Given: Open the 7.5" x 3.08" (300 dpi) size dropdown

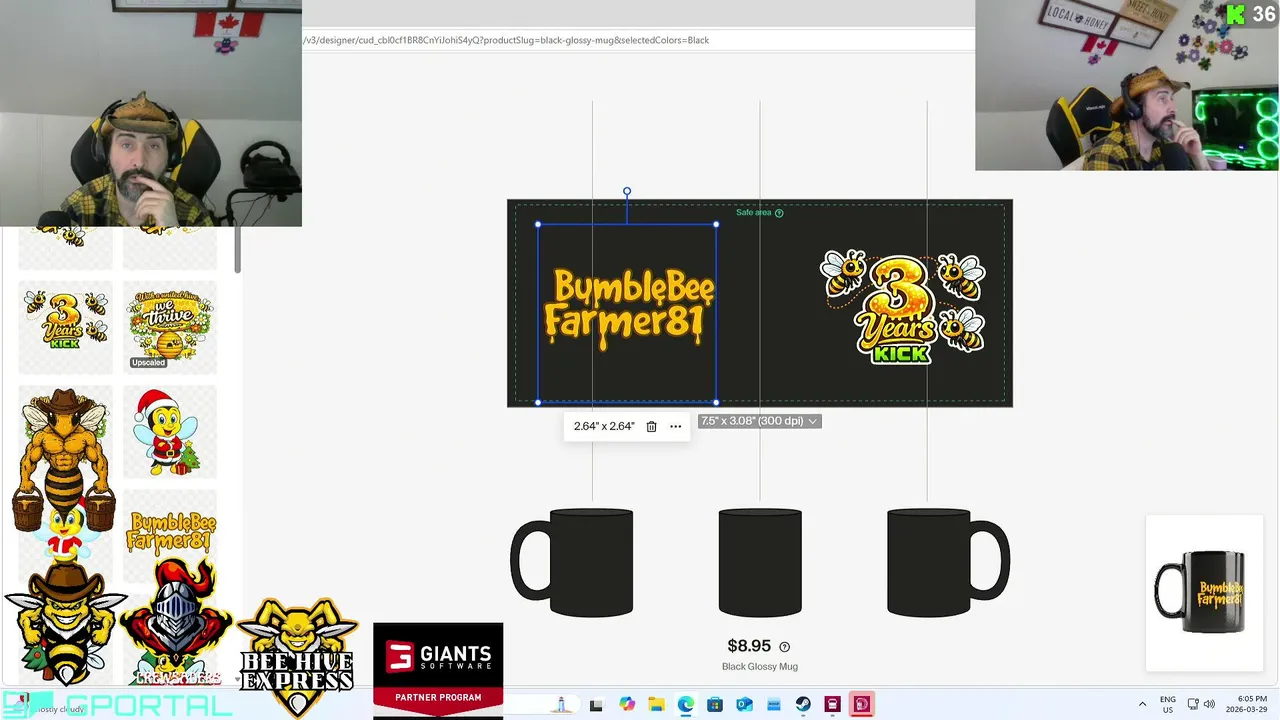Looking at the screenshot, I should coord(759,421).
